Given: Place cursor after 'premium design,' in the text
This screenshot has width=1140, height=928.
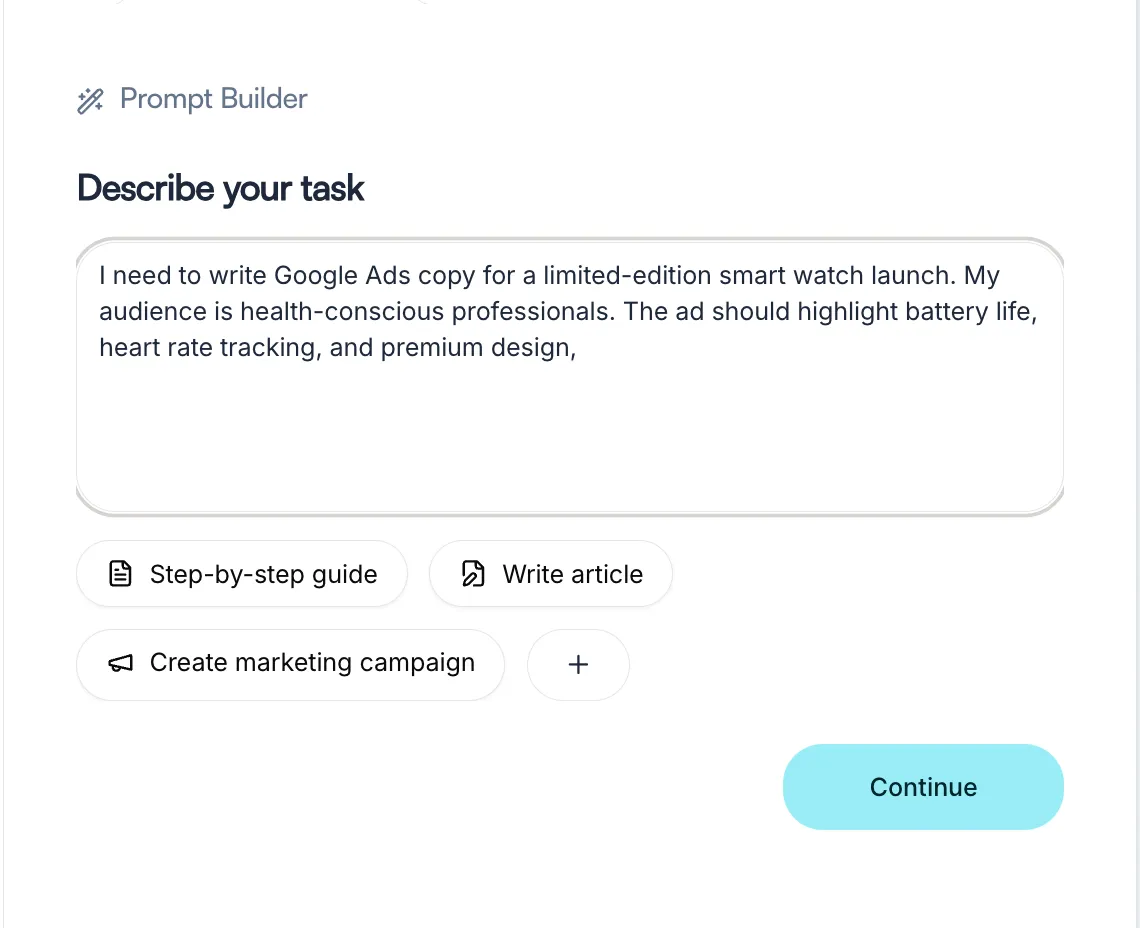Looking at the screenshot, I should pyautogui.click(x=578, y=348).
